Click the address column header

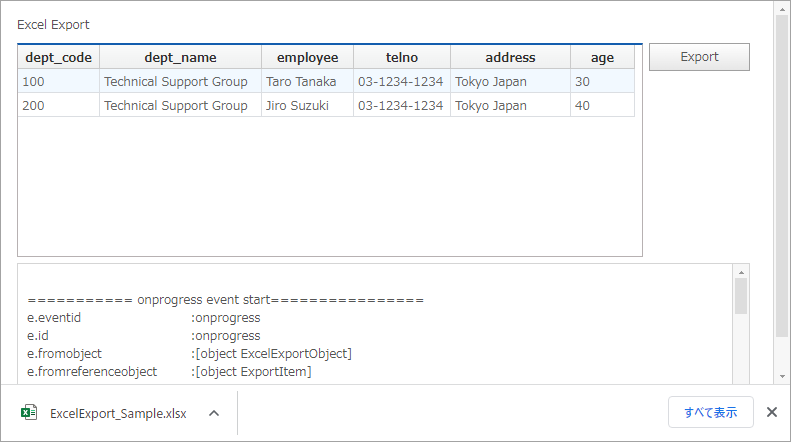pyautogui.click(x=510, y=58)
